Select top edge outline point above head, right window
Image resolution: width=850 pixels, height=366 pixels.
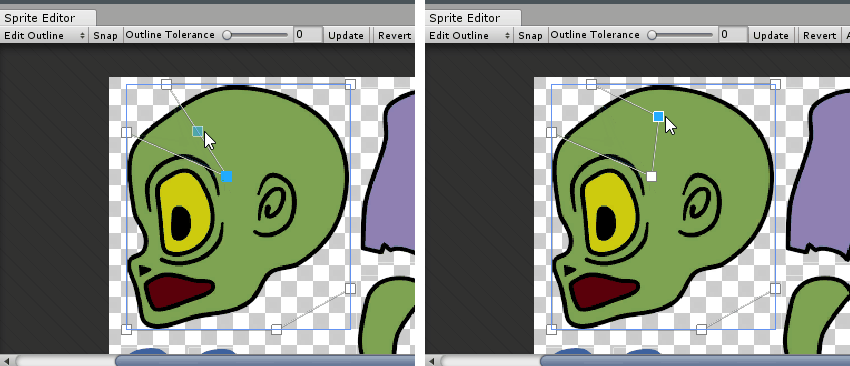[591, 84]
